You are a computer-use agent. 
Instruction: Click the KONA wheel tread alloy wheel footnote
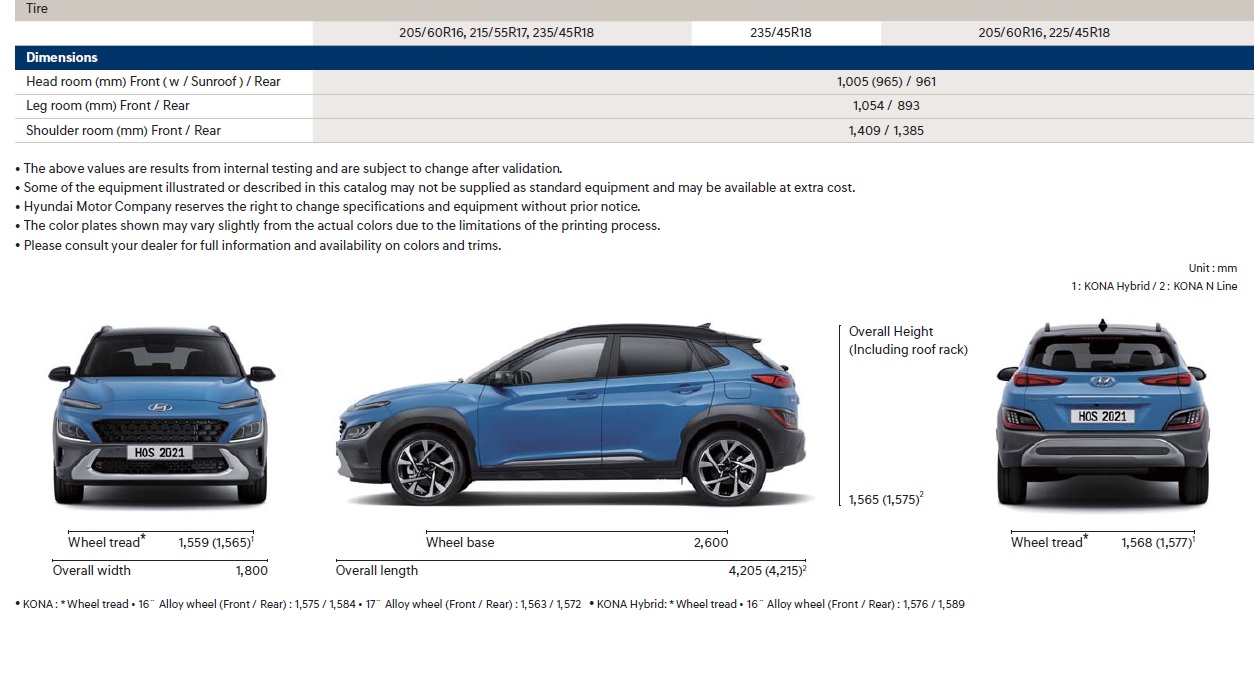[298, 604]
